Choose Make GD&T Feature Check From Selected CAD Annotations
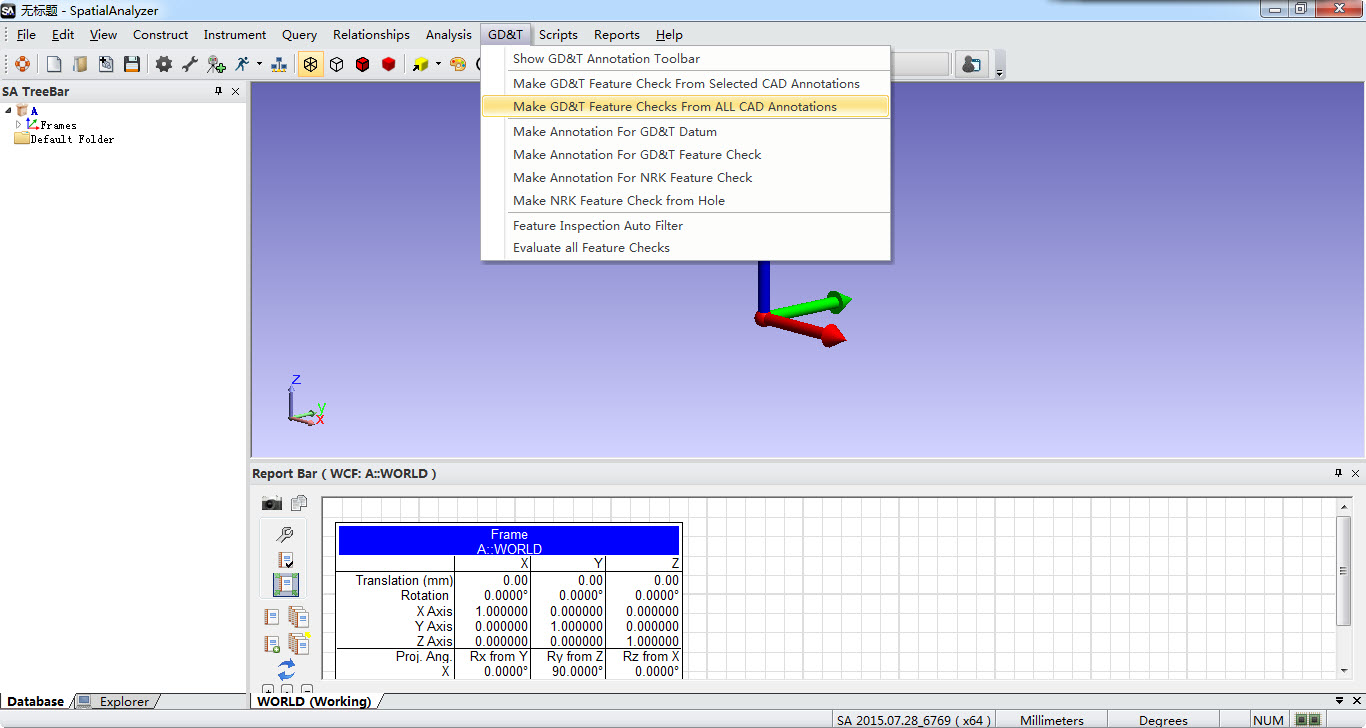The height and width of the screenshot is (728, 1366). click(686, 84)
